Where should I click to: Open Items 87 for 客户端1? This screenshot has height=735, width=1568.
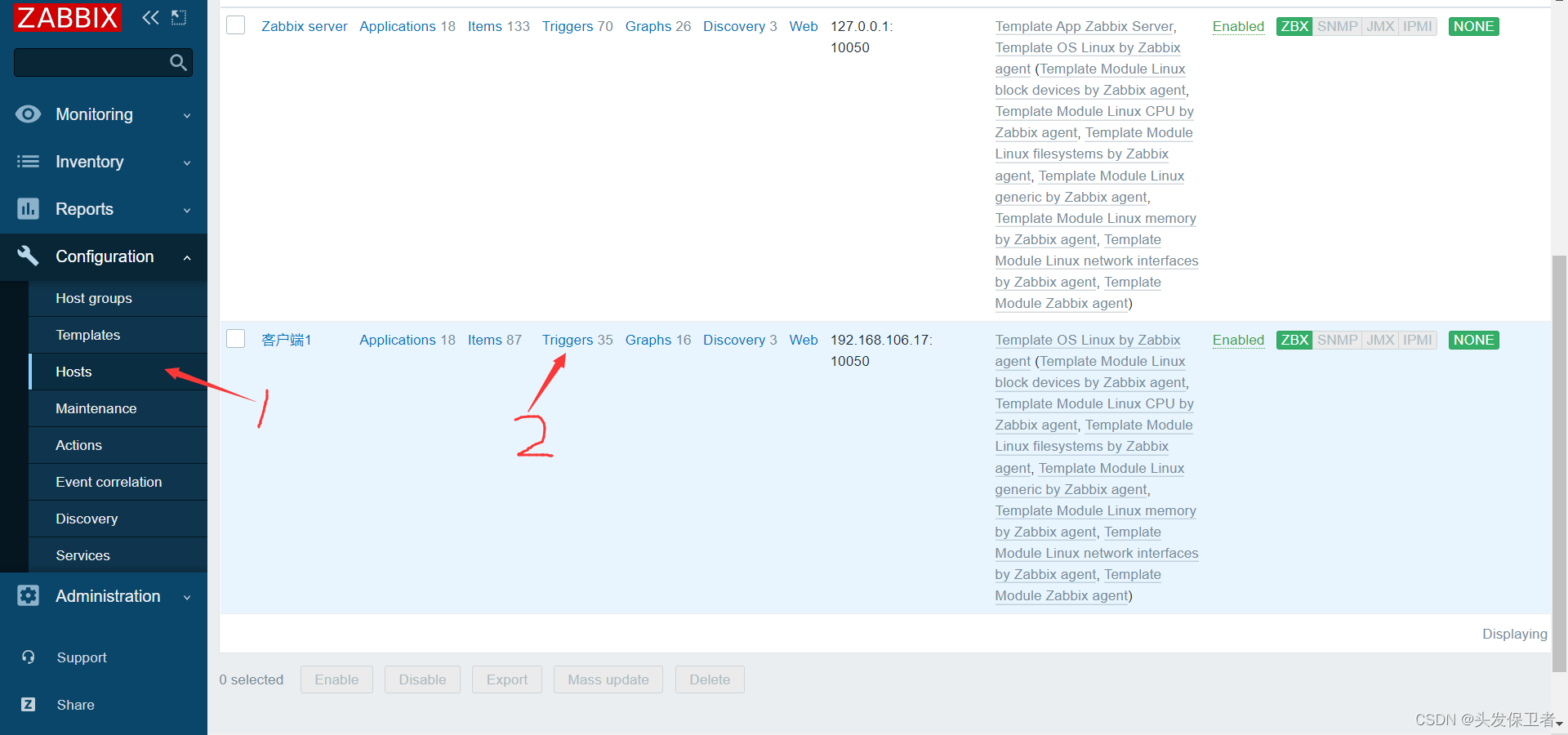[484, 340]
